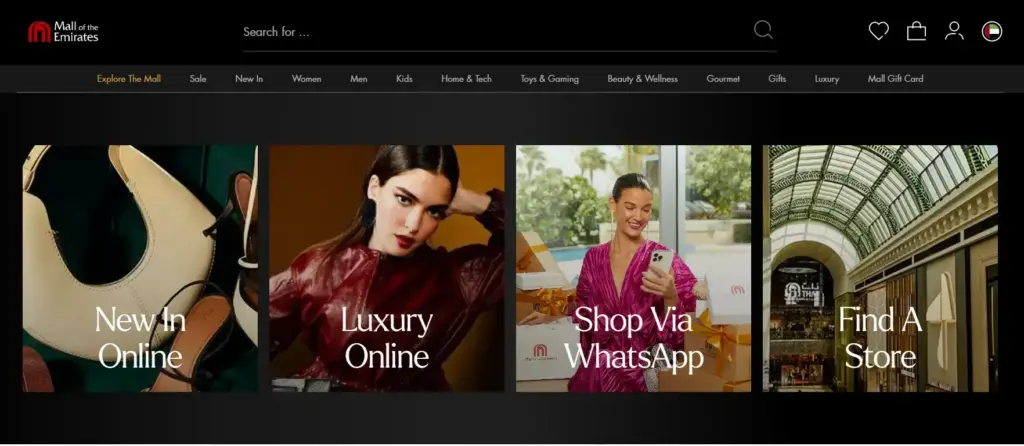Open Home & Tech category
Screen dimensions: 1024x446
click(466, 79)
